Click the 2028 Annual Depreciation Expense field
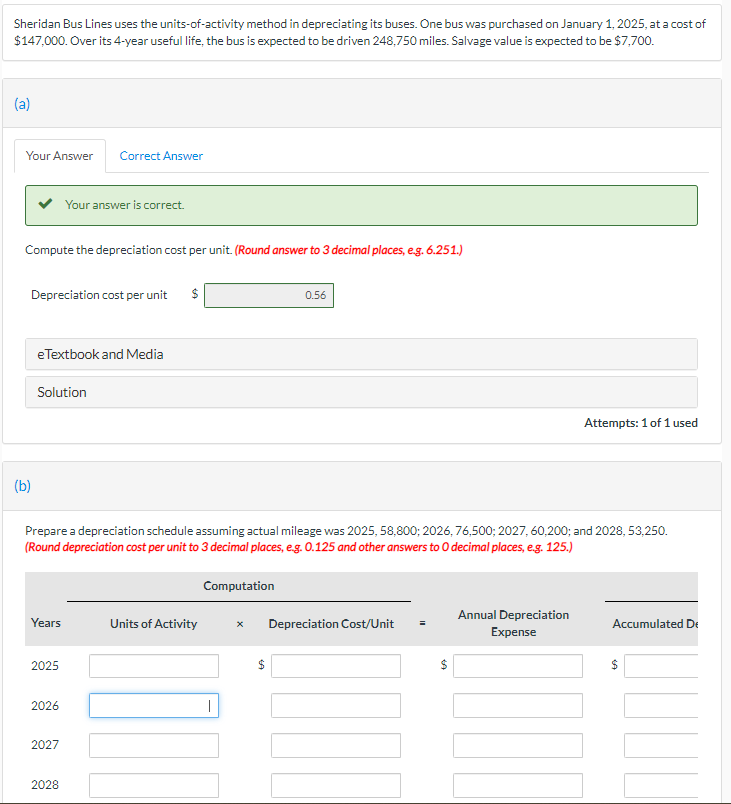The image size is (731, 804). pos(518,785)
